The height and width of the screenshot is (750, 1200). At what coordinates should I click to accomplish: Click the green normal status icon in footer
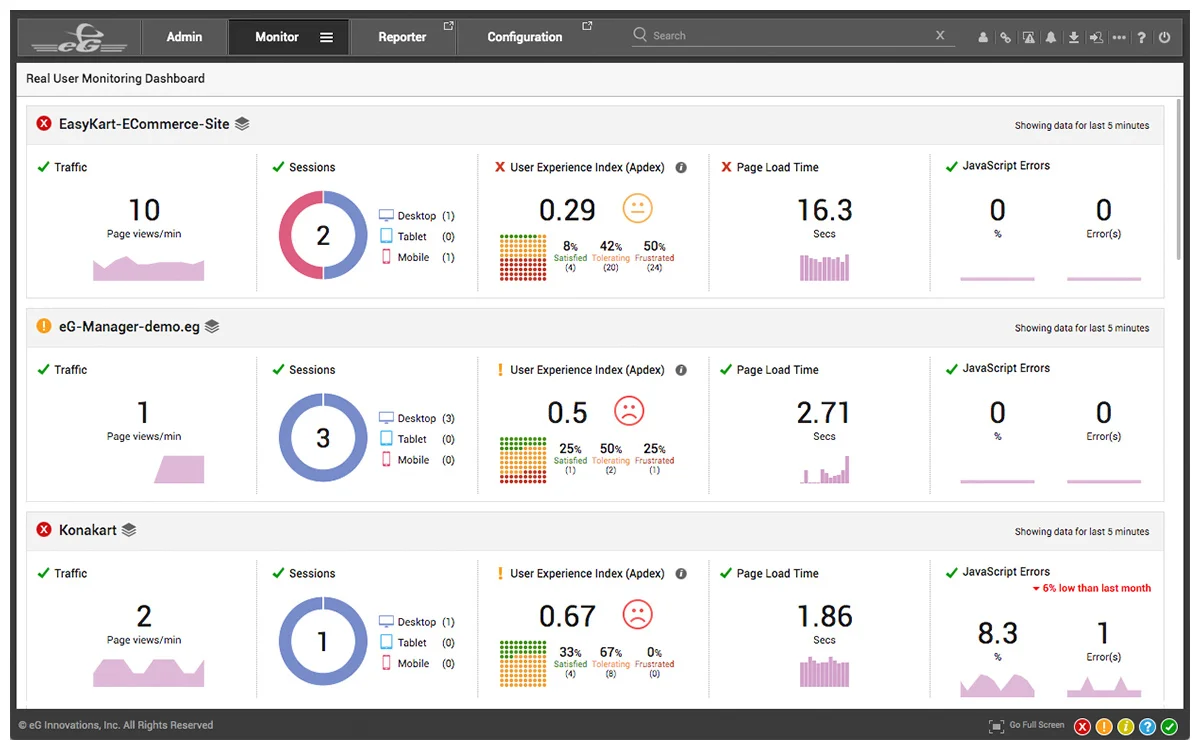1169,727
